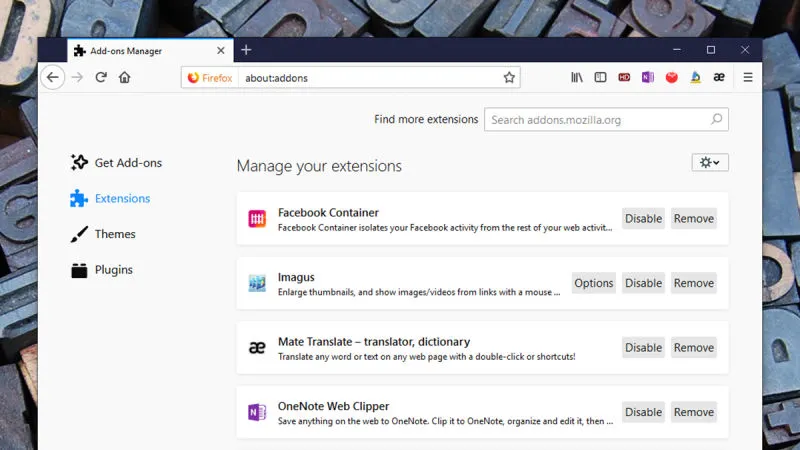Click the red HD extension icon

624,77
